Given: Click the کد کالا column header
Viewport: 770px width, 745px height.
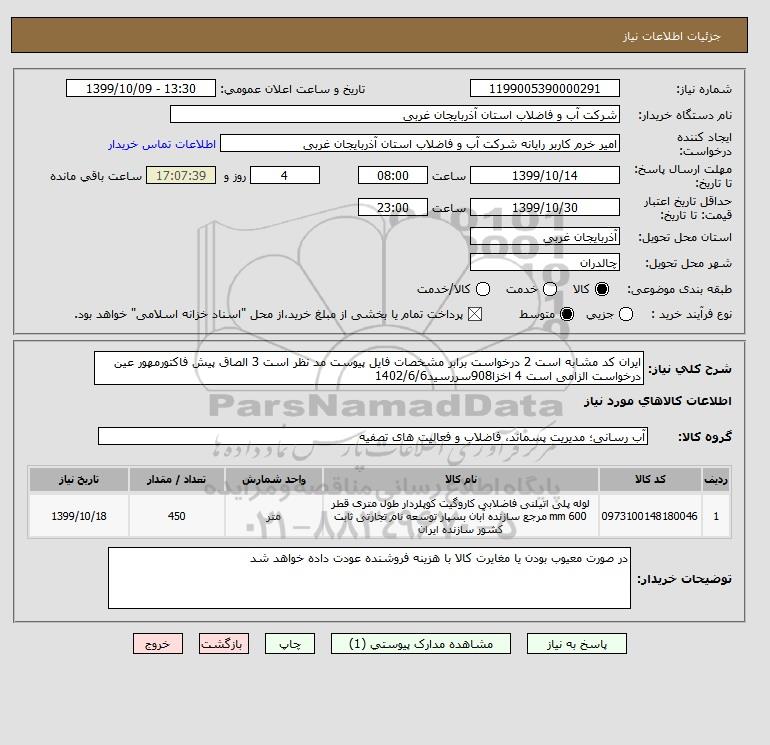Looking at the screenshot, I should coord(650,479).
